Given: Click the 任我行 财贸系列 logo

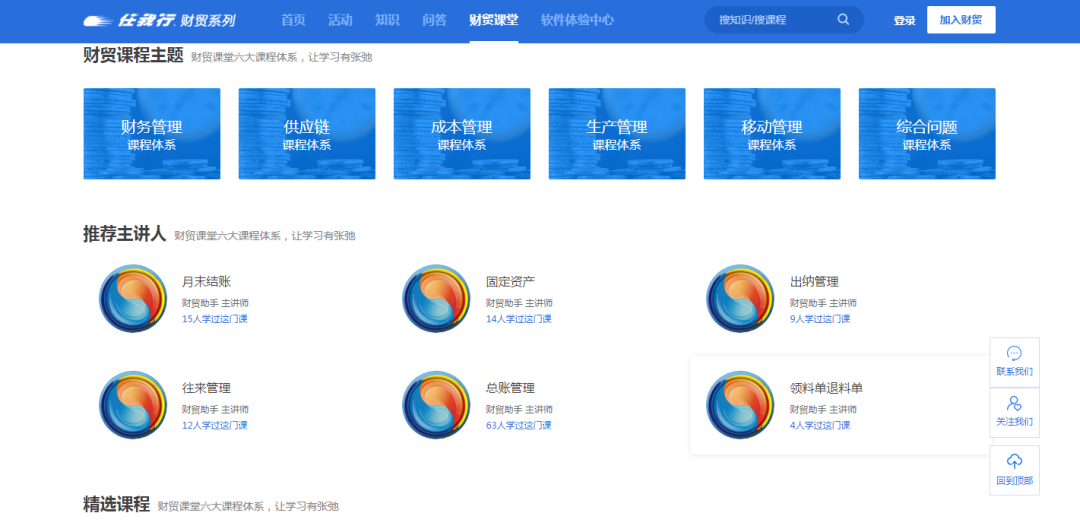Looking at the screenshot, I should 158,20.
